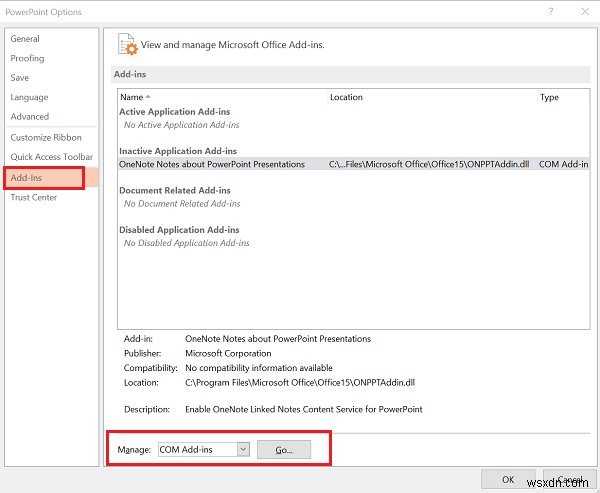
Task: Choose Quick Access Toolbar category
Action: [52, 157]
